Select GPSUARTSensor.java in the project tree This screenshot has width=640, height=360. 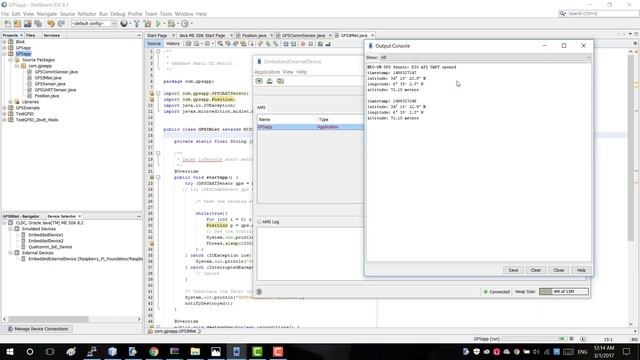(x=55, y=90)
